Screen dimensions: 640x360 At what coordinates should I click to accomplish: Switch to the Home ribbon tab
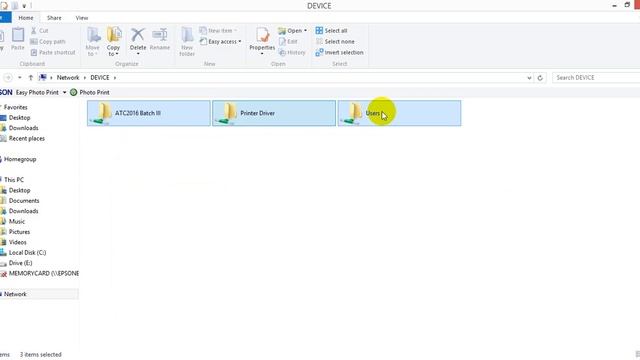[26, 18]
